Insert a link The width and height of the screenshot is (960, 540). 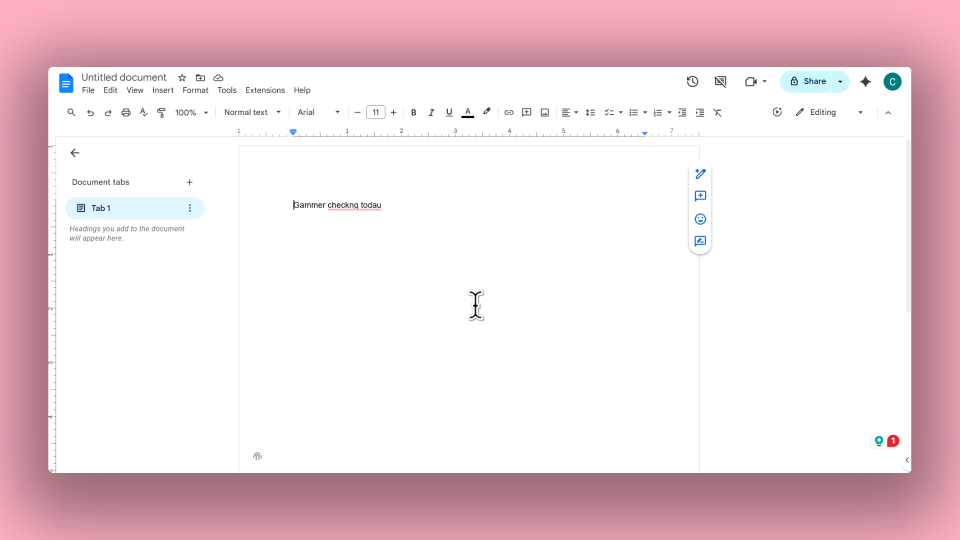[509, 113]
